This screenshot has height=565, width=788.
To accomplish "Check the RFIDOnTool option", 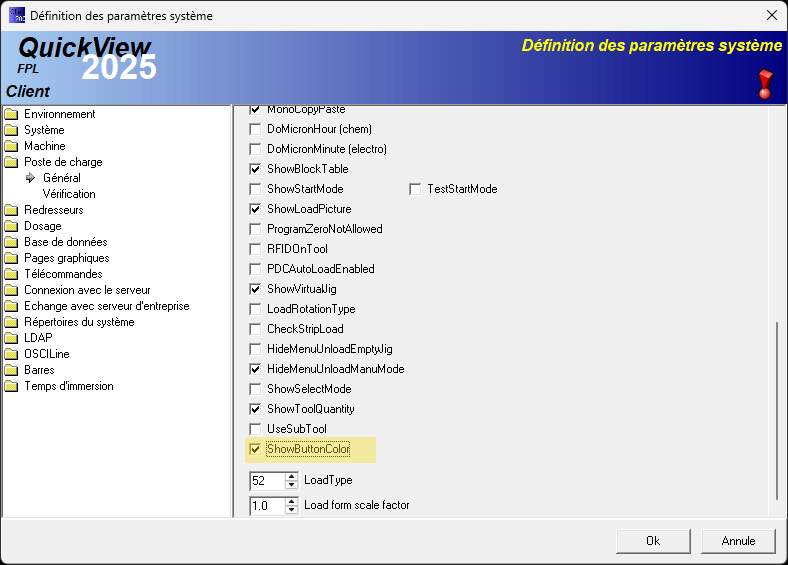I will (255, 249).
